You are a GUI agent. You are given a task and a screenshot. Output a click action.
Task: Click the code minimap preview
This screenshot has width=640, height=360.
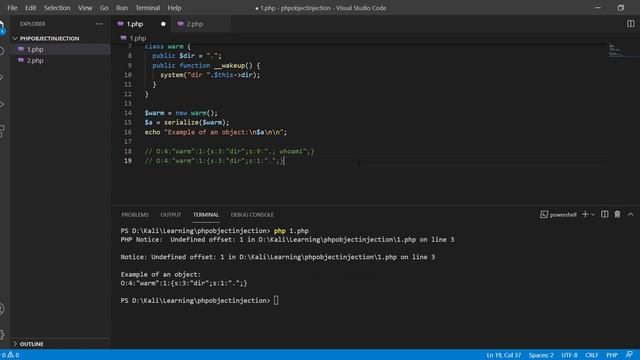point(616,50)
